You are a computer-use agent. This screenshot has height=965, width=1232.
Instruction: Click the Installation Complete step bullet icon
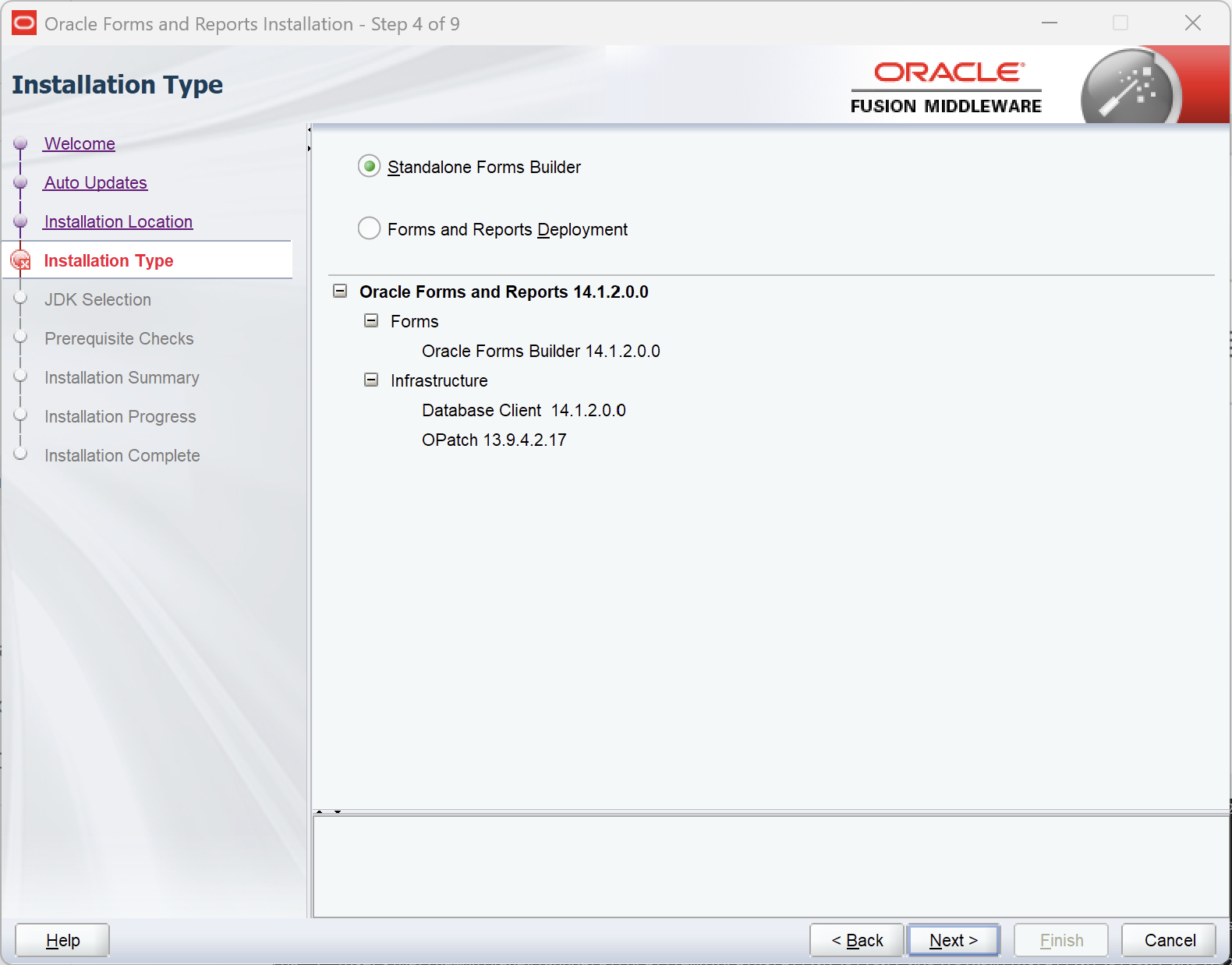click(x=21, y=454)
